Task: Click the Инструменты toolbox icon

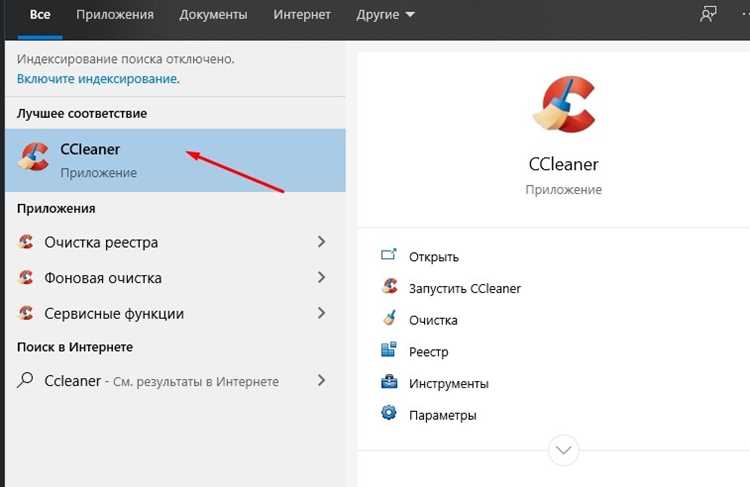Action: 389,381
